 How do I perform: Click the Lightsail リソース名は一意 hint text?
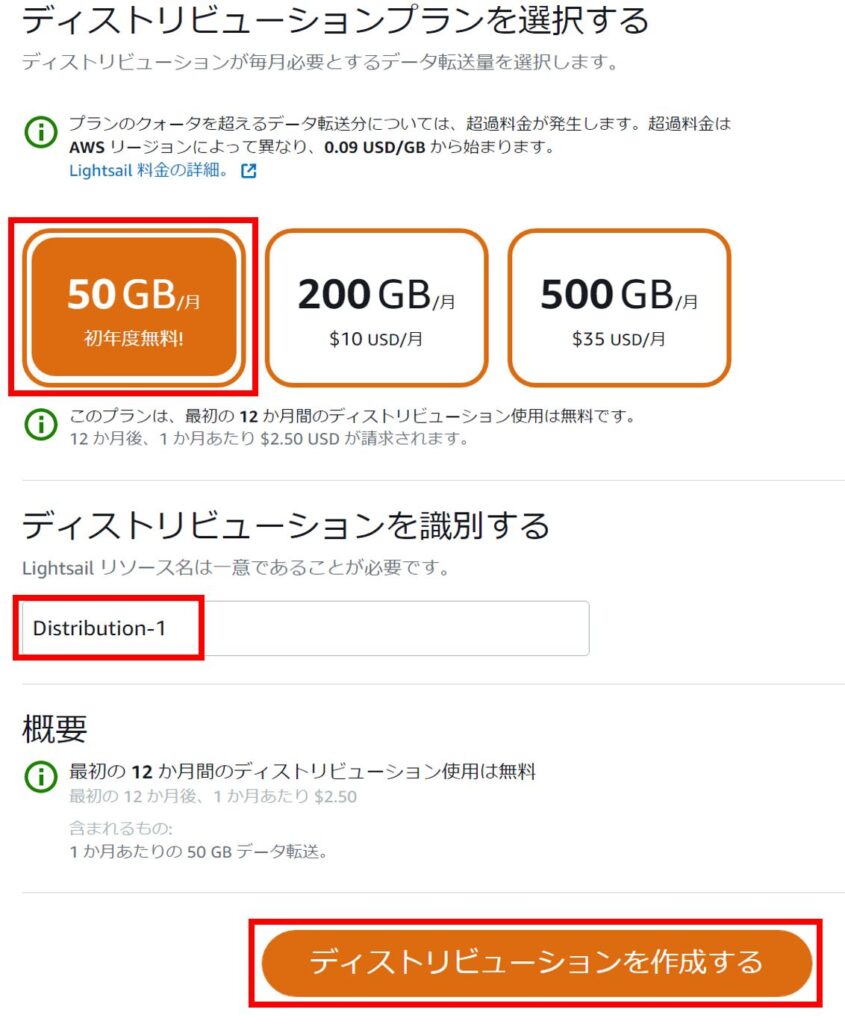click(x=235, y=568)
